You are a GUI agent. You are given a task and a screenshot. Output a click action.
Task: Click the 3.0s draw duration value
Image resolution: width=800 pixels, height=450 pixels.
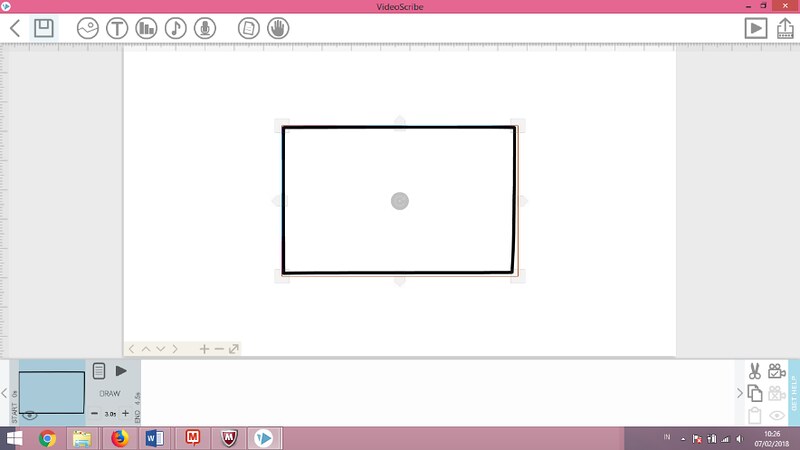pyautogui.click(x=110, y=414)
